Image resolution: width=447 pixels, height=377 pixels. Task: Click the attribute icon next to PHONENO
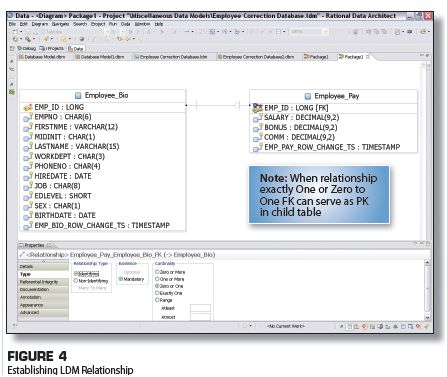27,166
